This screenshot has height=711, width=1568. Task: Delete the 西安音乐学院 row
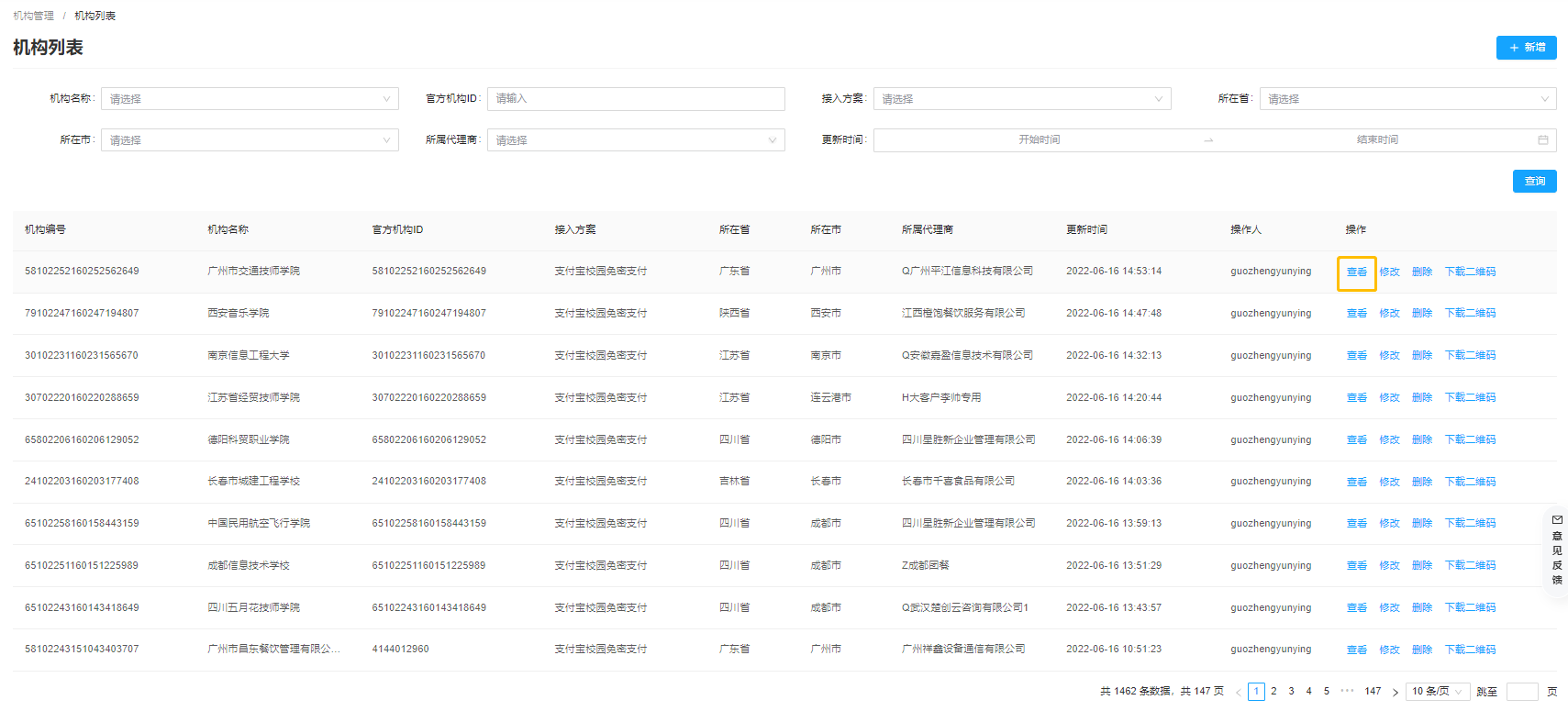coord(1422,314)
